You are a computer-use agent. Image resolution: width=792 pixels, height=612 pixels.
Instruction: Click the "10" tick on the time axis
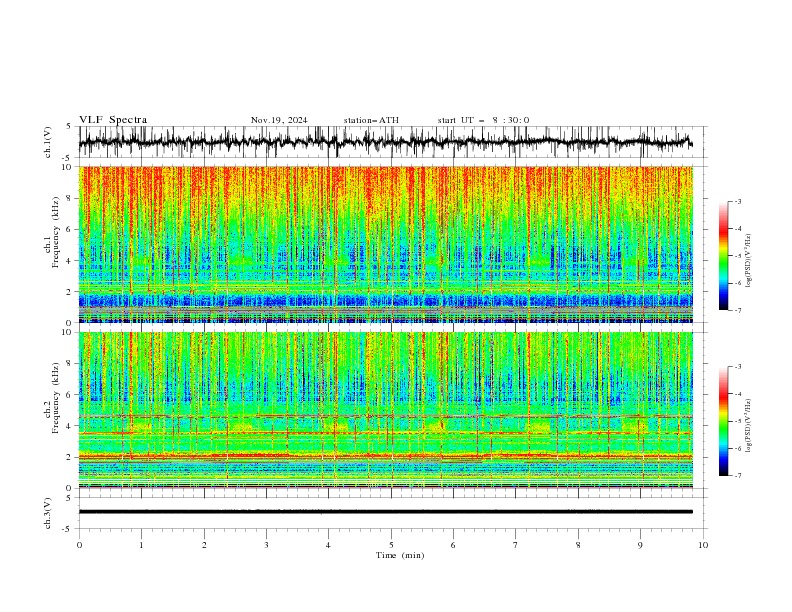point(703,545)
